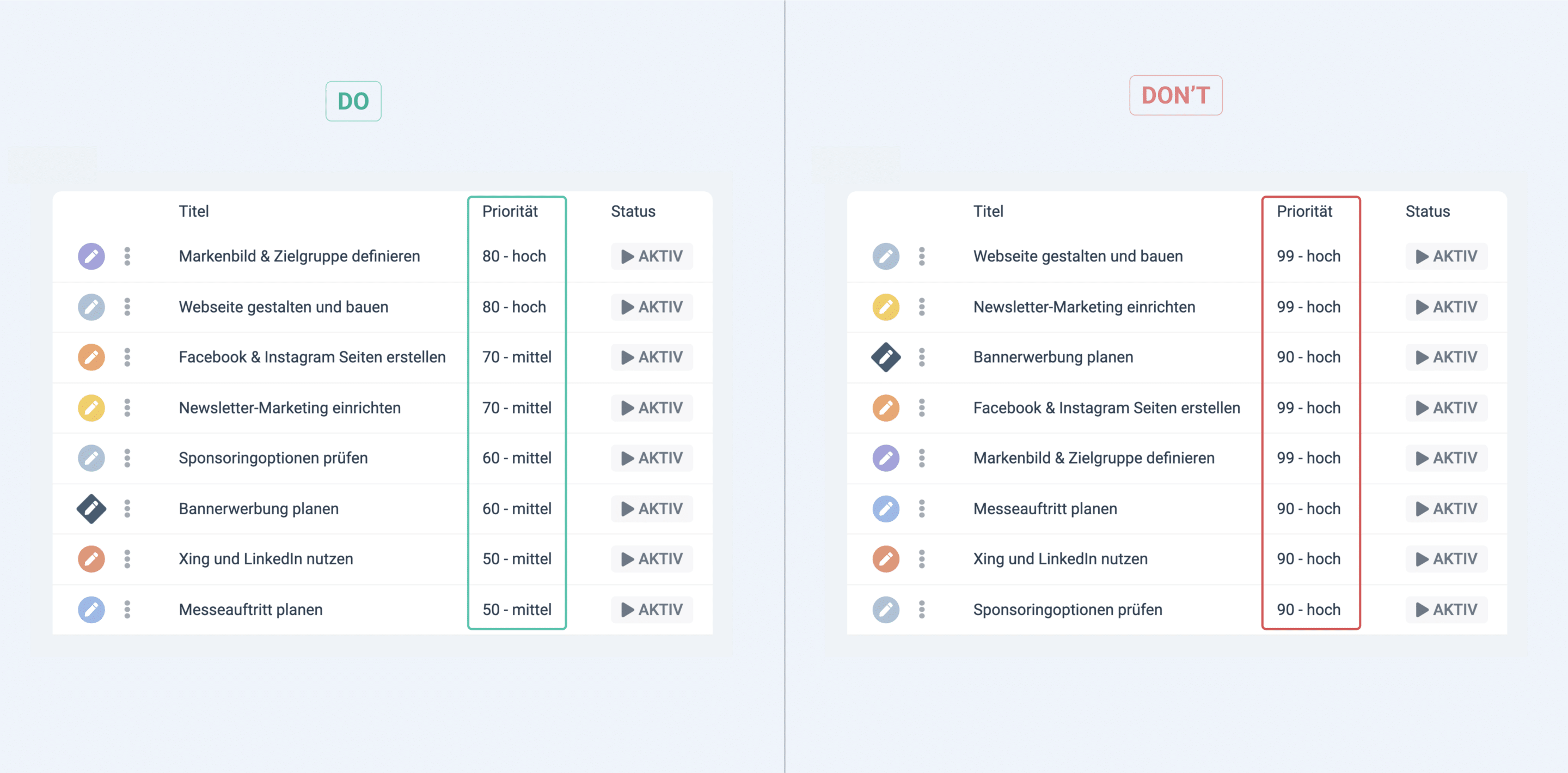Screen dimensions: 1568x773
Task: Sort by Priorität column header in DO table
Action: (510, 211)
